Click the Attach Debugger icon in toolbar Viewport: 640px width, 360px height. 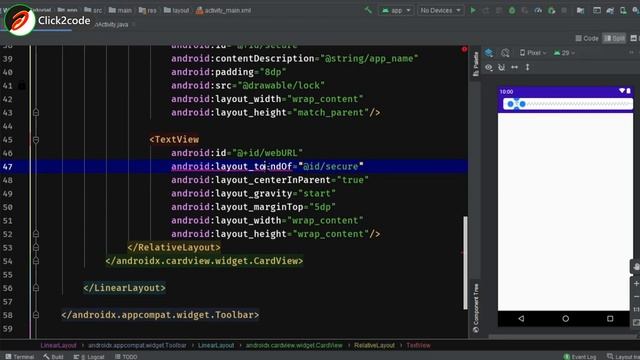click(551, 11)
